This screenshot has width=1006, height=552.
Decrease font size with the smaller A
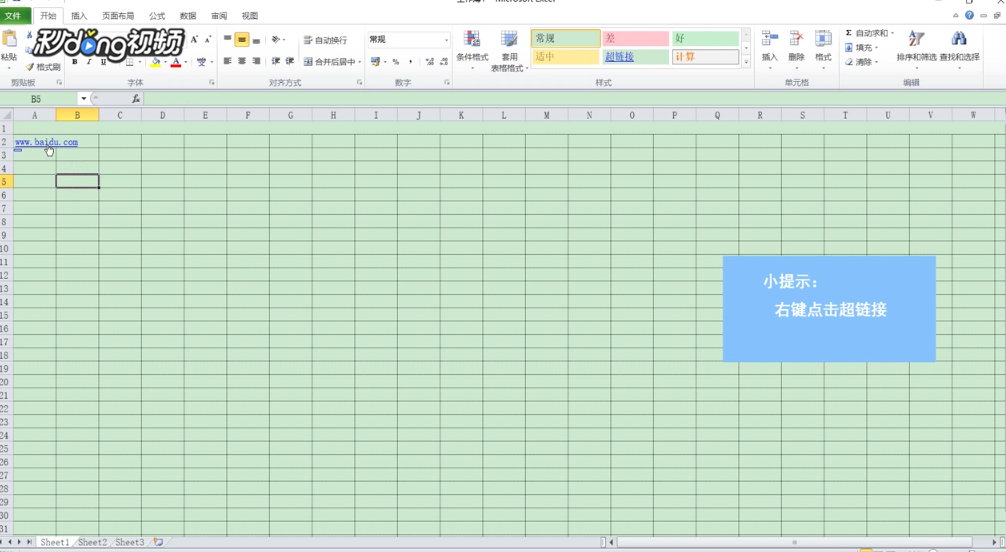207,40
